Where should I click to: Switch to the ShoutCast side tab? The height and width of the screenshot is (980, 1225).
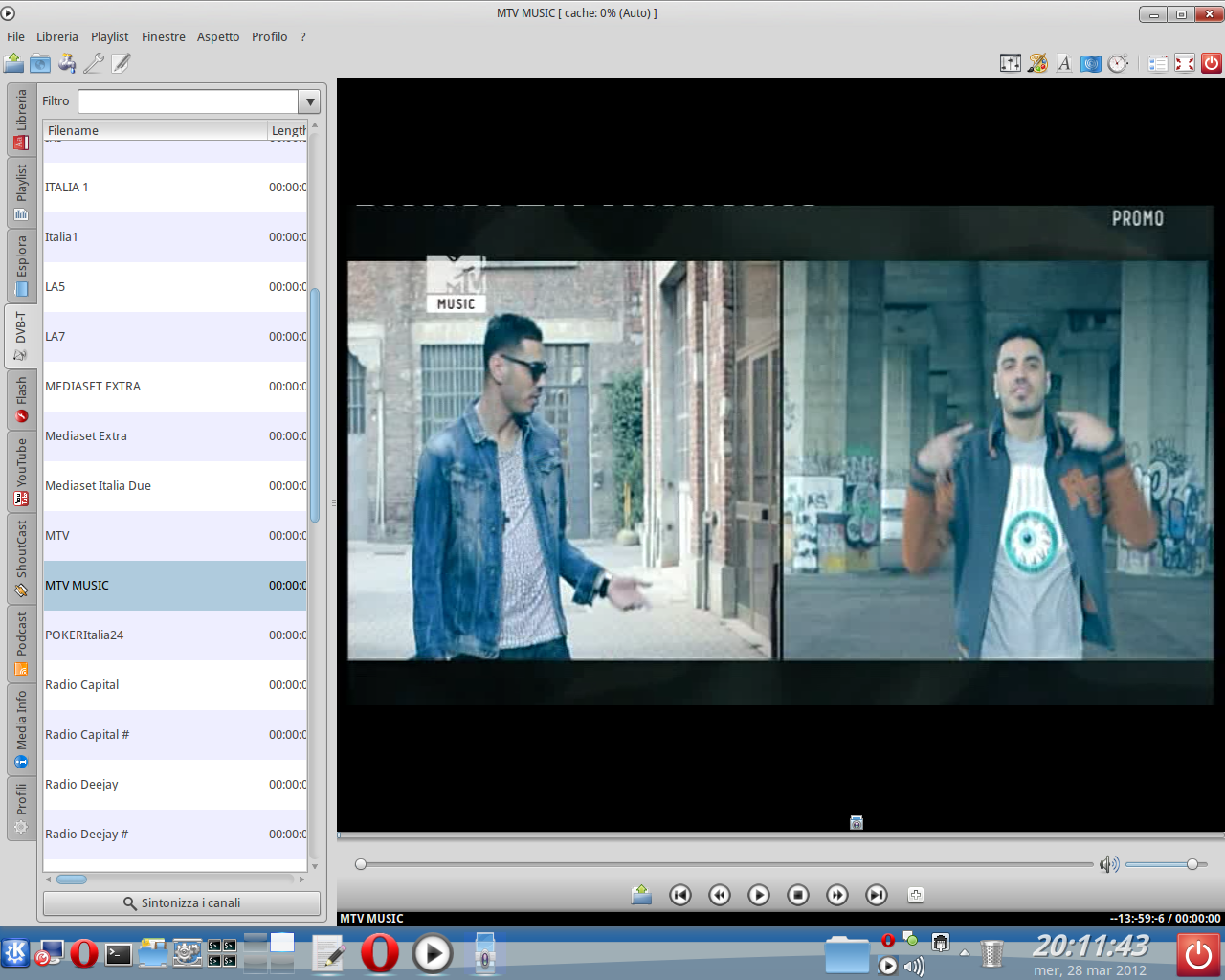click(21, 559)
